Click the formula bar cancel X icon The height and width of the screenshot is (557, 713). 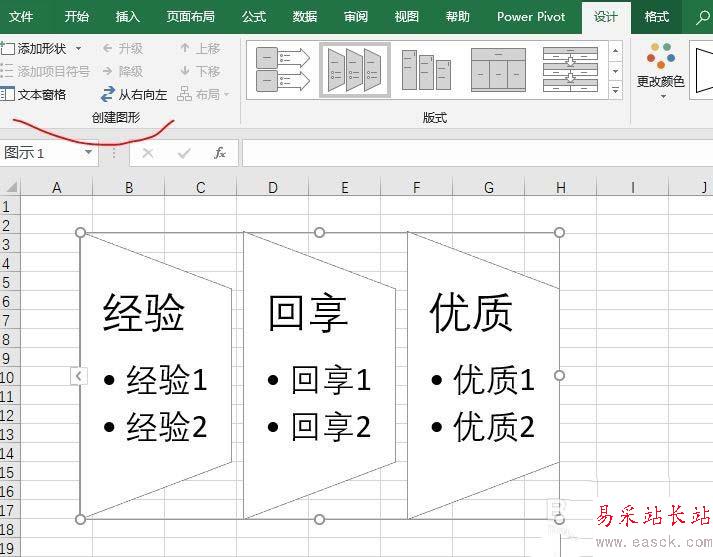pos(148,153)
